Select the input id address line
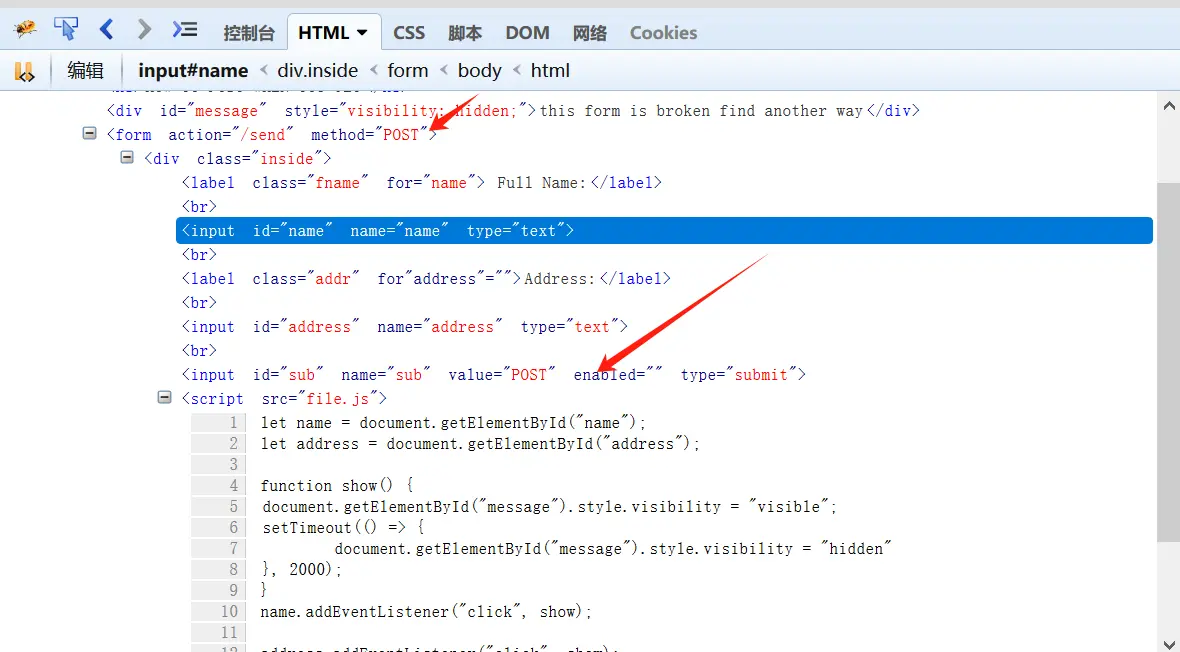The image size is (1180, 652). point(404,327)
